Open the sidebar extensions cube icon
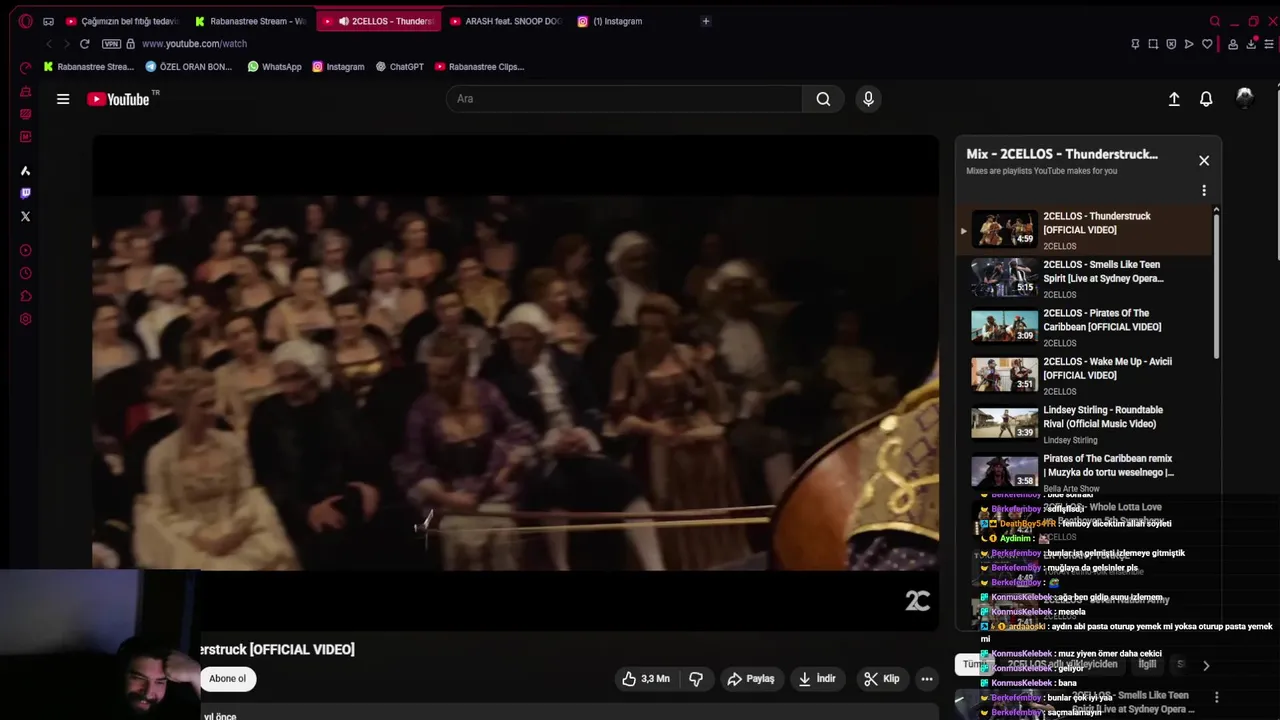This screenshot has width=1280, height=720. pos(26,296)
